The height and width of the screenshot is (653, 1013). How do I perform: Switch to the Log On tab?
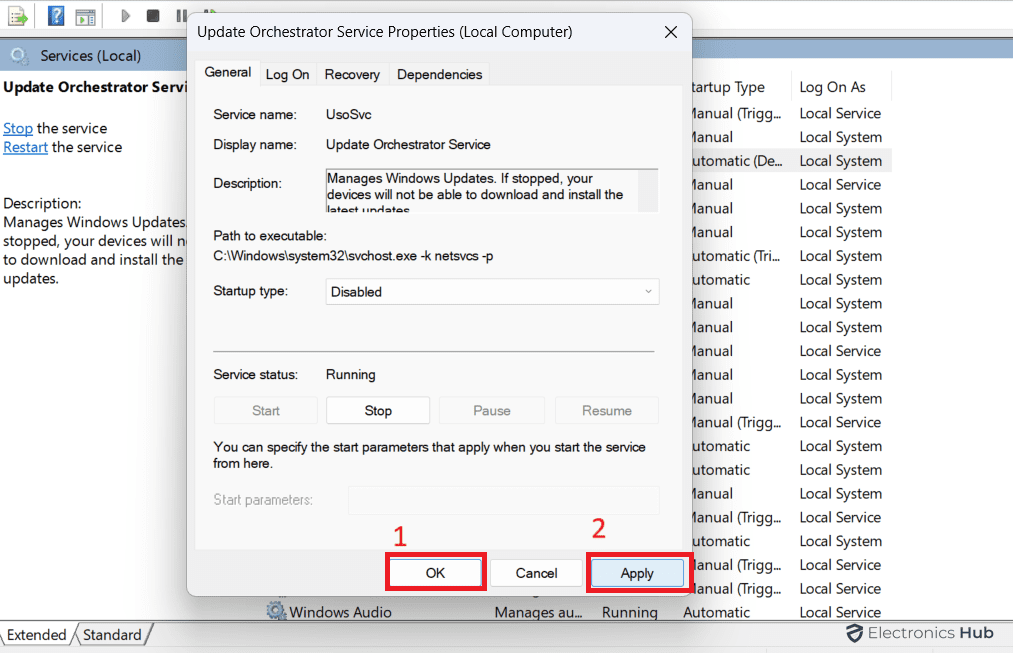(x=287, y=74)
